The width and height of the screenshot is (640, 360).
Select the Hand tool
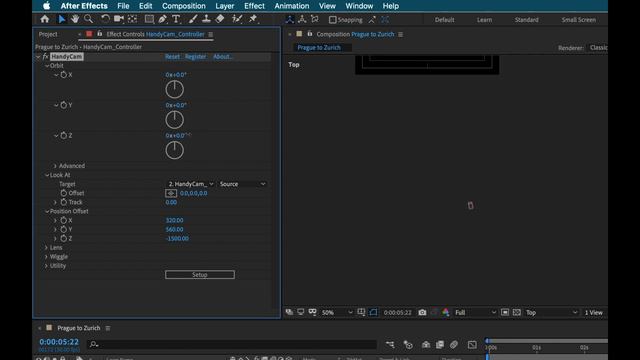pos(75,19)
